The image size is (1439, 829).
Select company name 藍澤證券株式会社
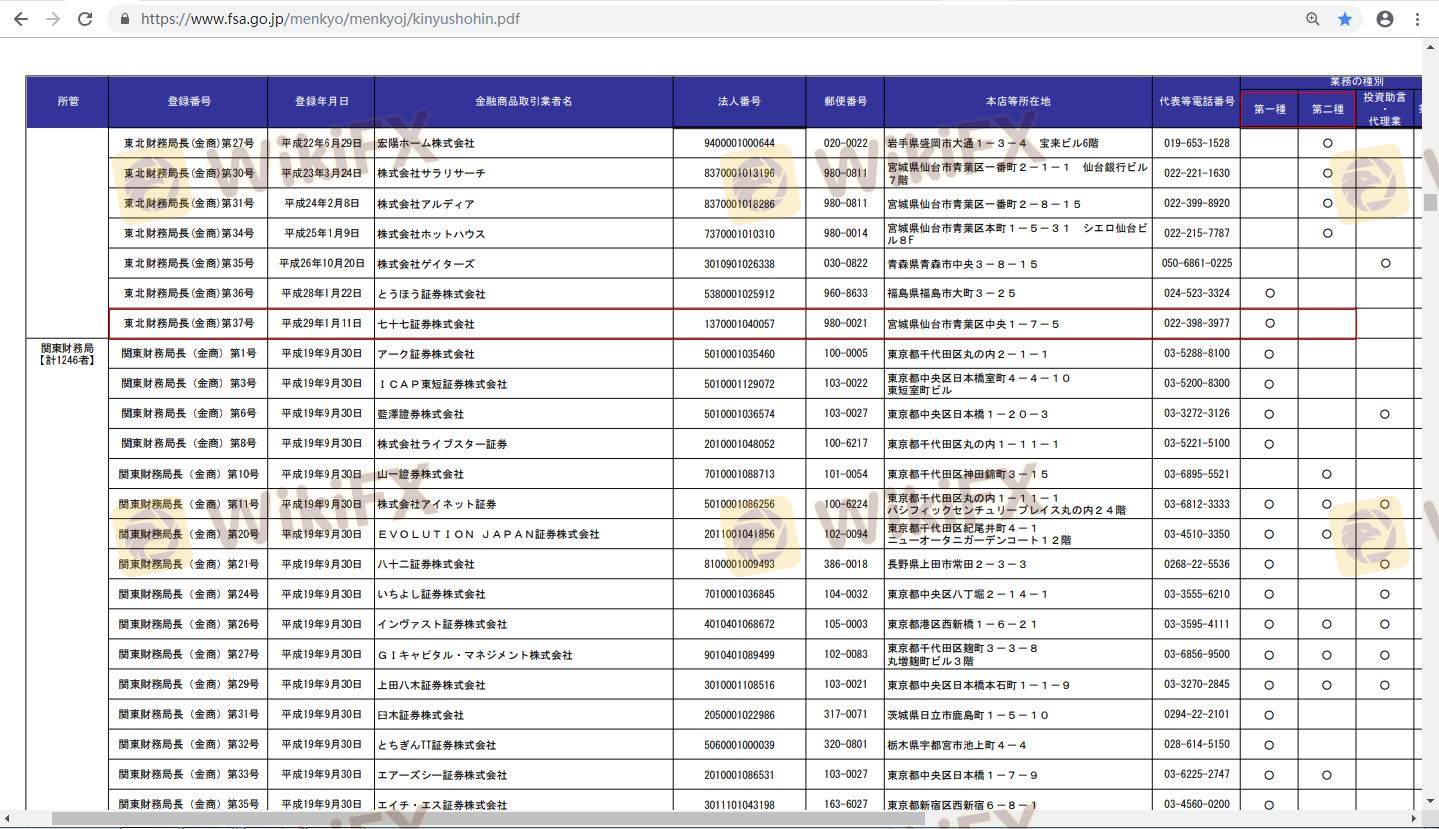[x=420, y=414]
